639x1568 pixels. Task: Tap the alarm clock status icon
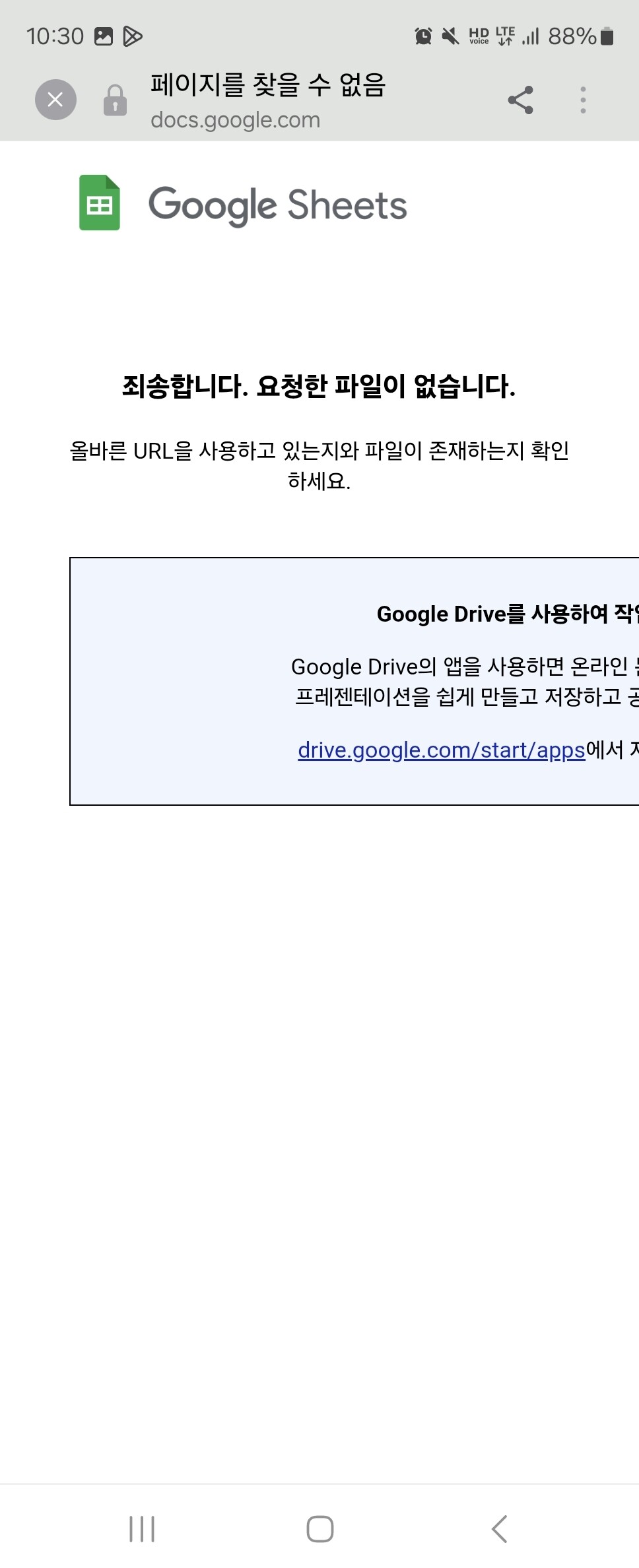pyautogui.click(x=423, y=36)
